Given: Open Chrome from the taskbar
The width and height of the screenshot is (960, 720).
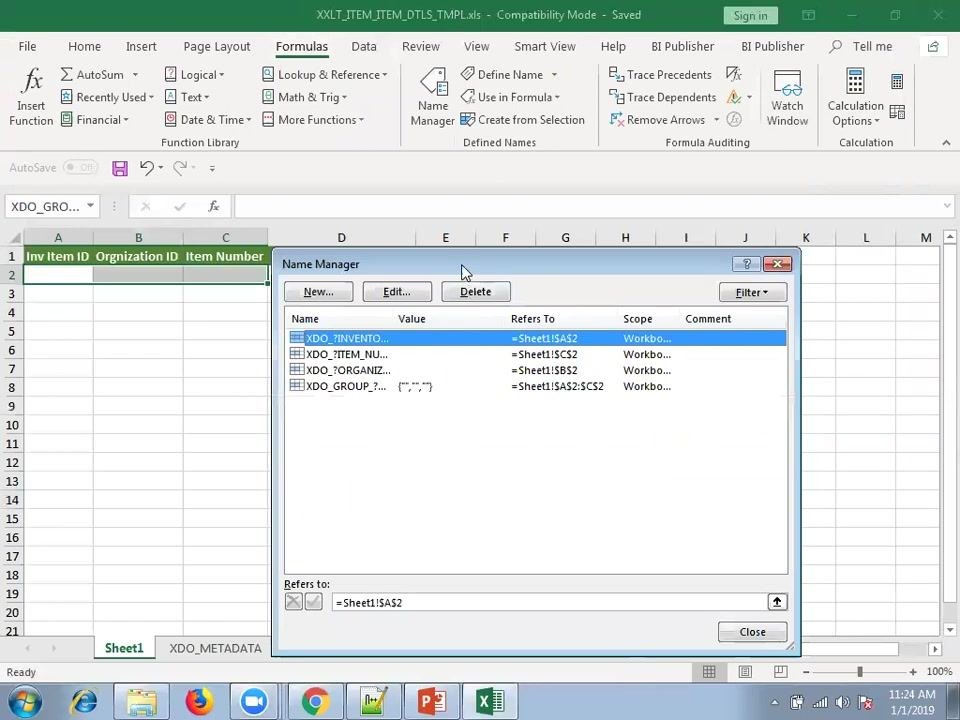Looking at the screenshot, I should [315, 701].
